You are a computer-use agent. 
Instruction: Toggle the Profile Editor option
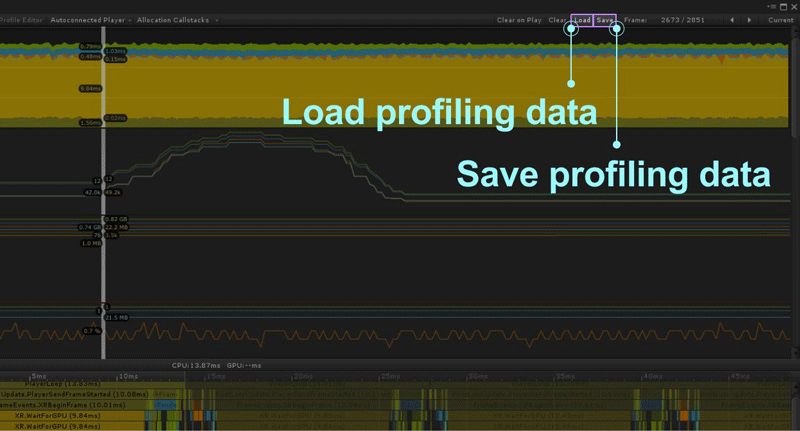point(20,20)
